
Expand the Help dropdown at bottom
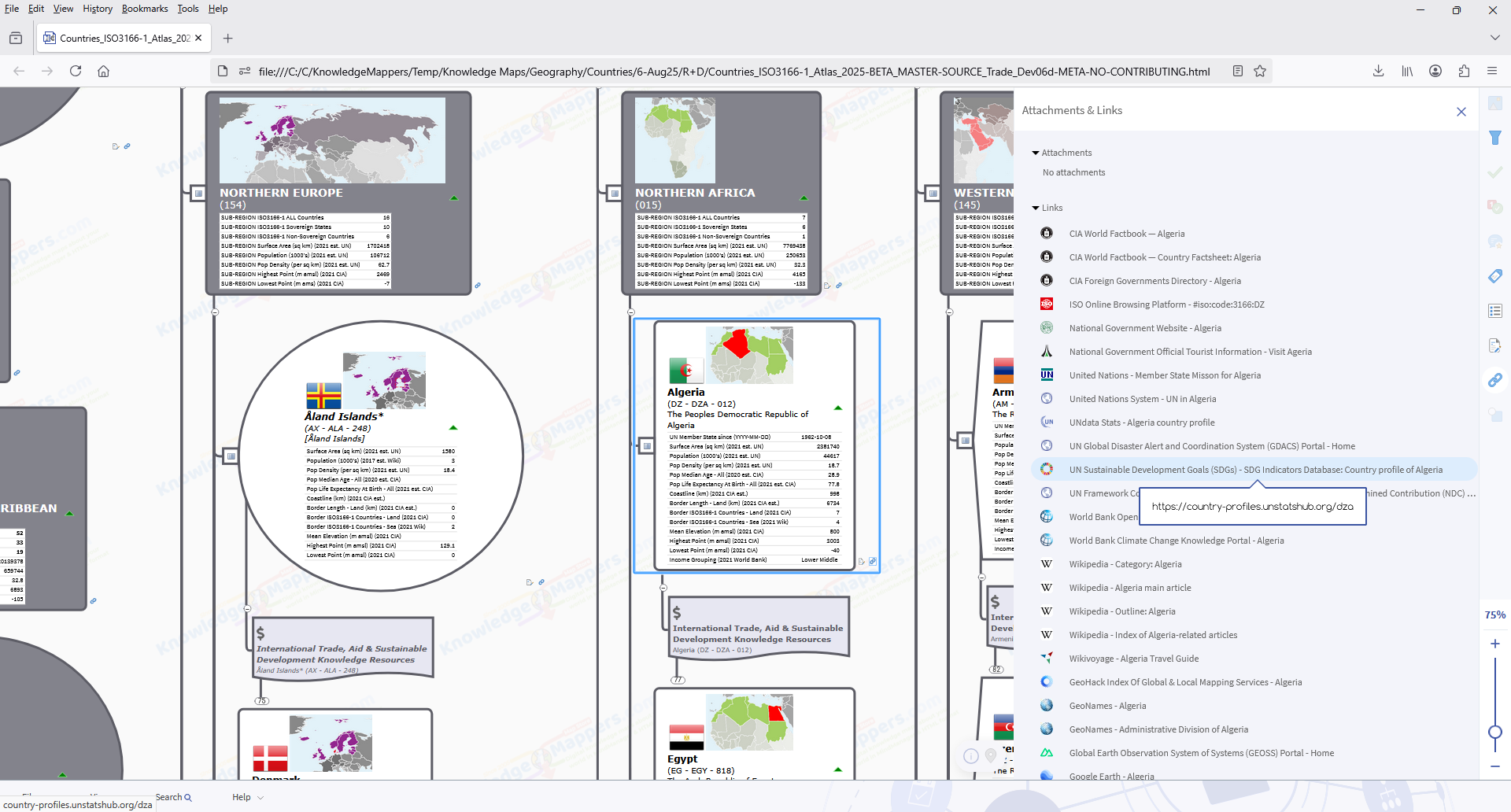260,797
